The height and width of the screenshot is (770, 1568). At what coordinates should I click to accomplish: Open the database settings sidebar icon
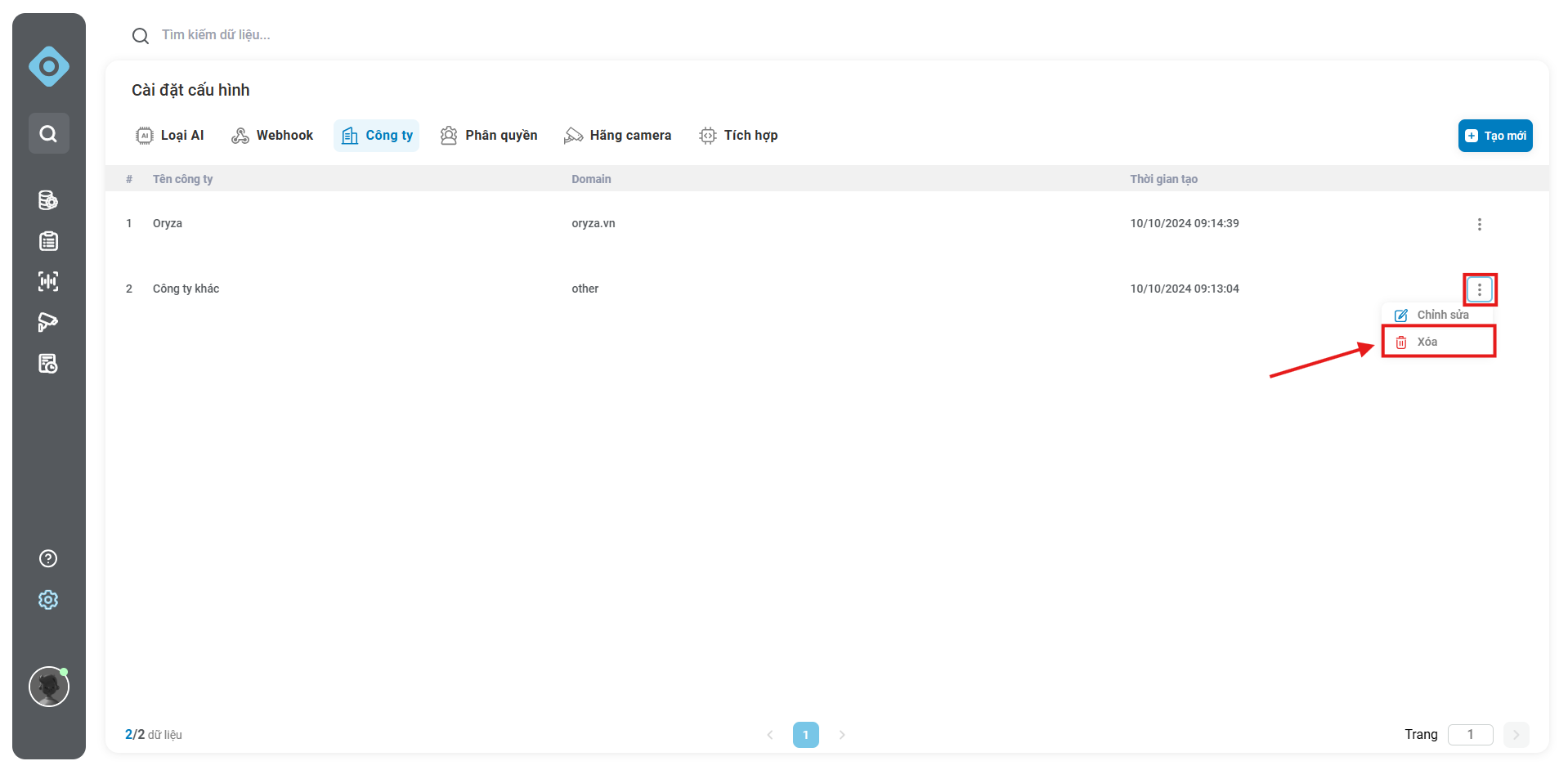[48, 200]
